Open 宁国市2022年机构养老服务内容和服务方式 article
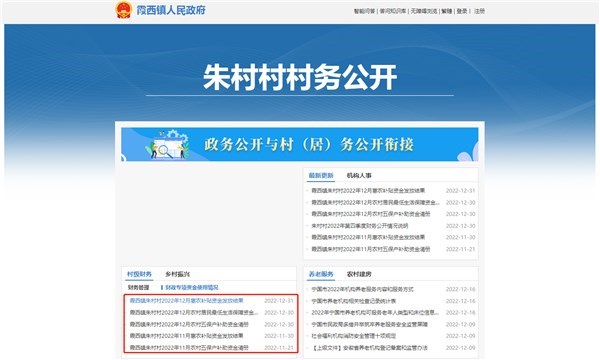The height and width of the screenshot is (360, 600). point(362,289)
